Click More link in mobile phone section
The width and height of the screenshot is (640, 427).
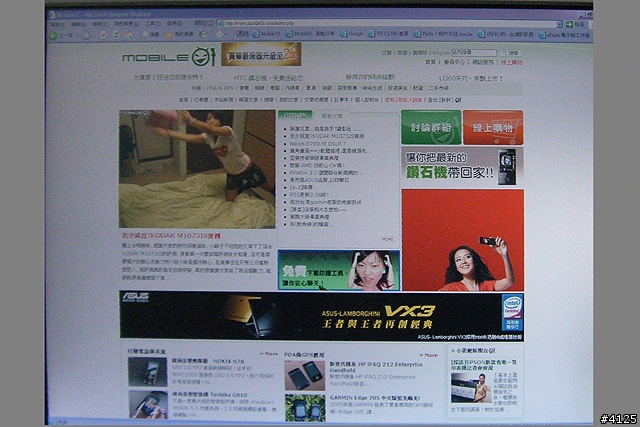[269, 354]
